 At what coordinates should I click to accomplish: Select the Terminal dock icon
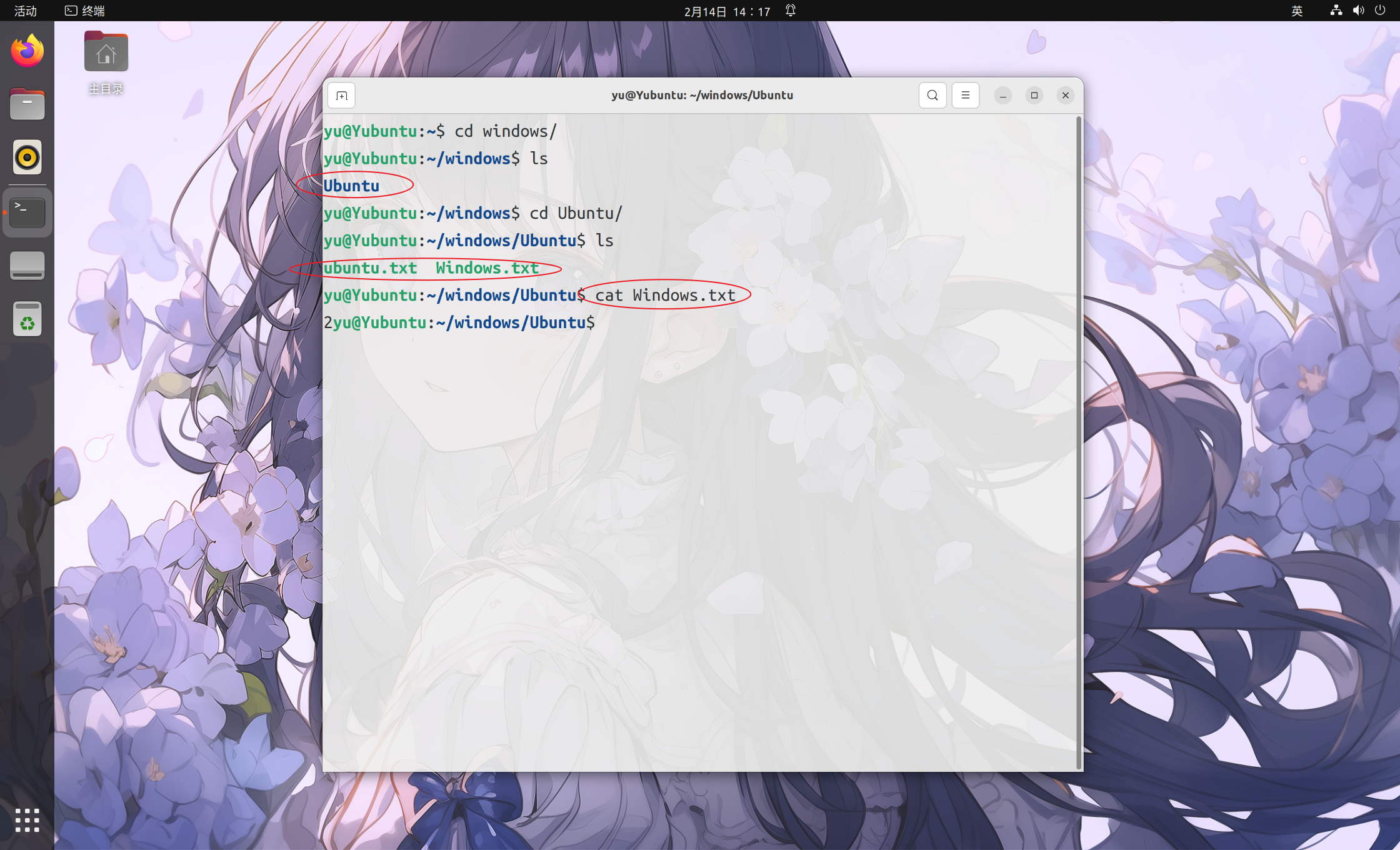pyautogui.click(x=27, y=212)
